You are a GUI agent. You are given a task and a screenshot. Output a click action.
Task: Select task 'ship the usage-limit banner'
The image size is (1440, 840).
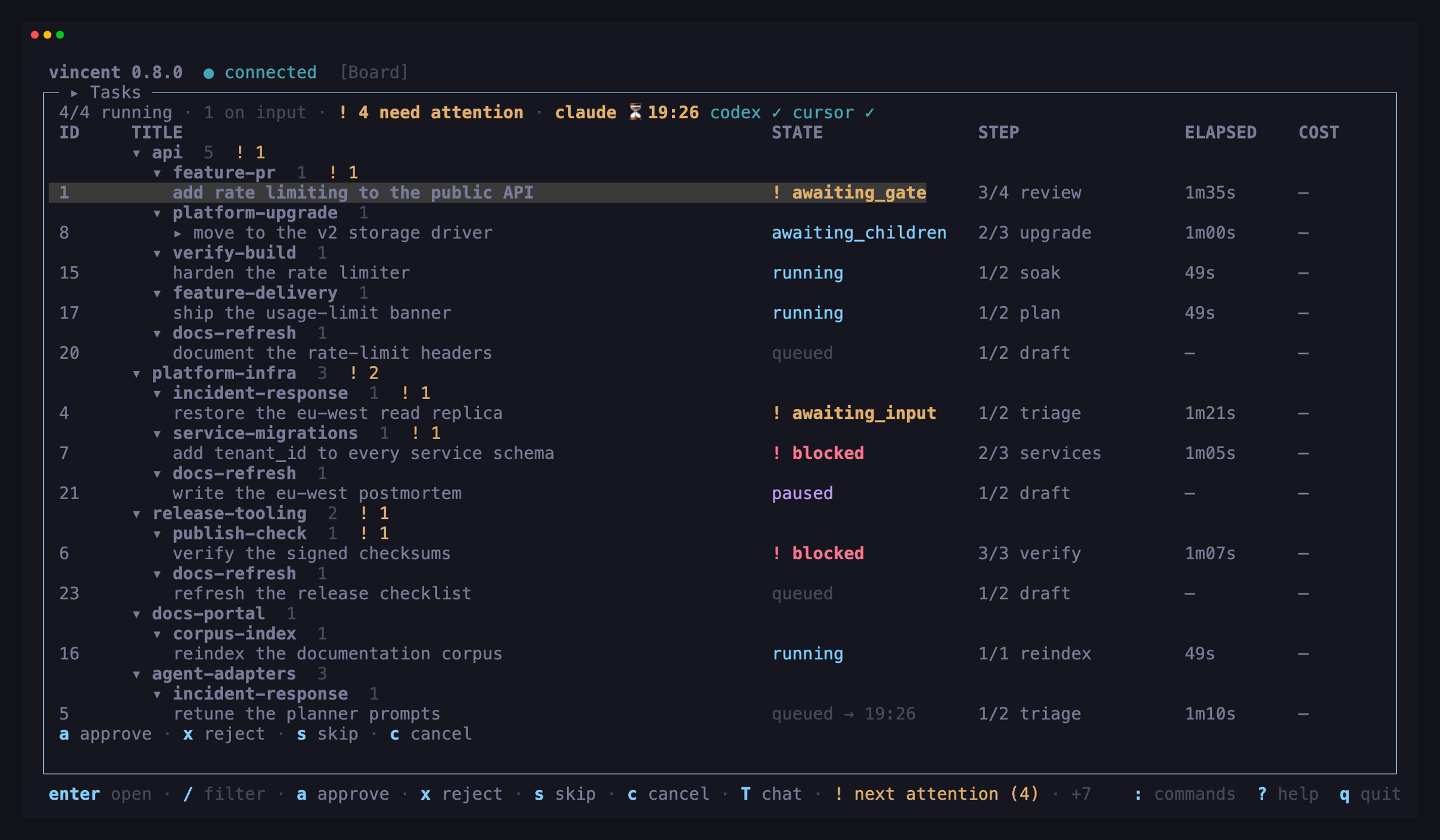click(x=312, y=313)
